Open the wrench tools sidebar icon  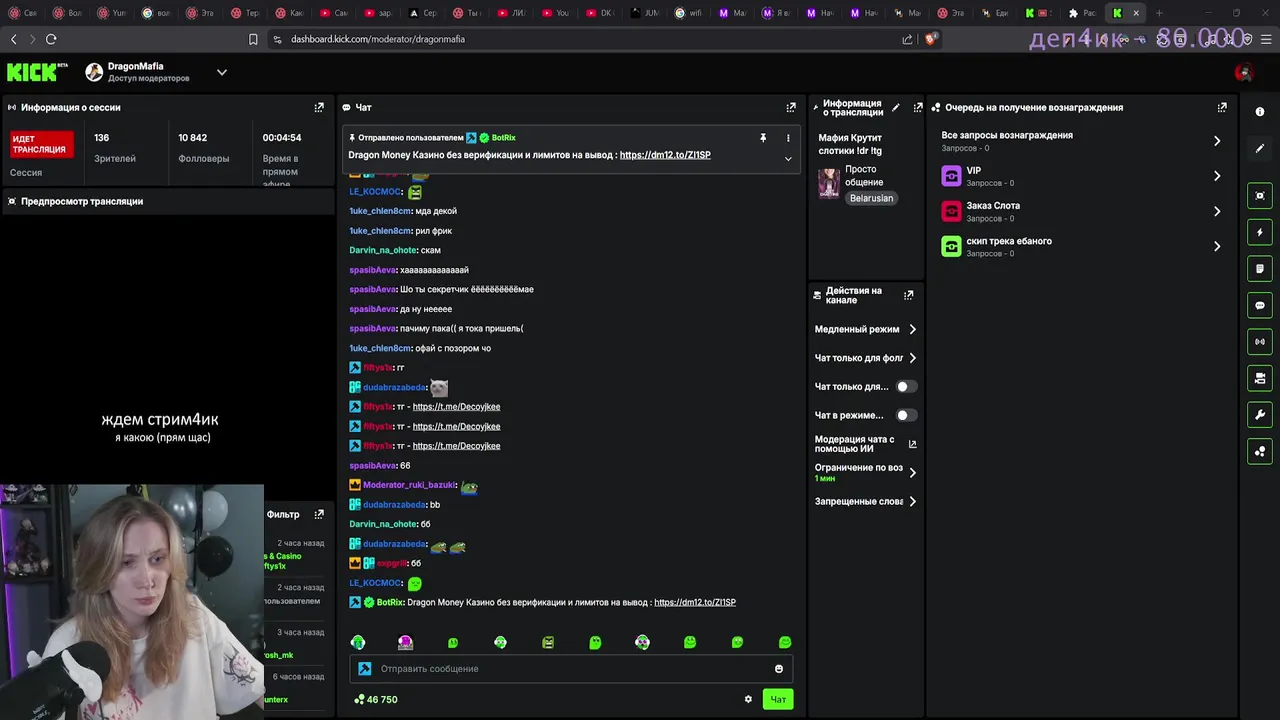[x=1260, y=415]
